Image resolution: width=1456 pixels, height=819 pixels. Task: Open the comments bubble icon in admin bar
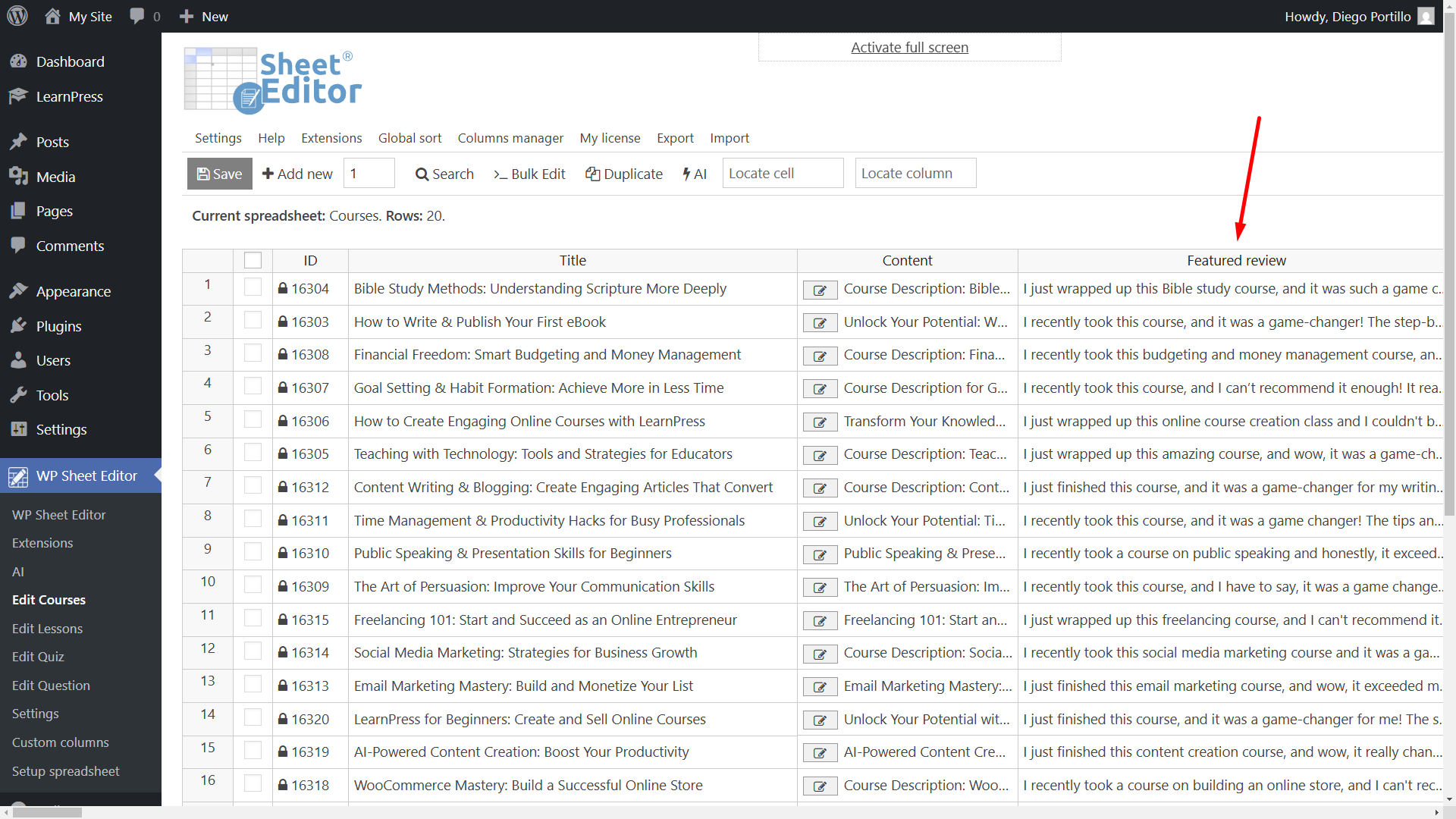click(137, 16)
